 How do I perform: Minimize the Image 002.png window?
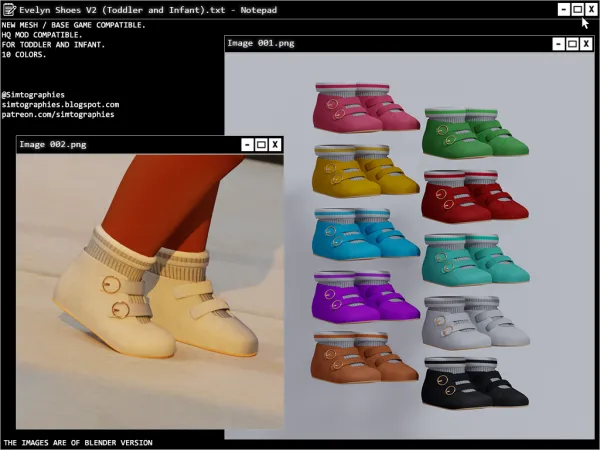click(247, 145)
